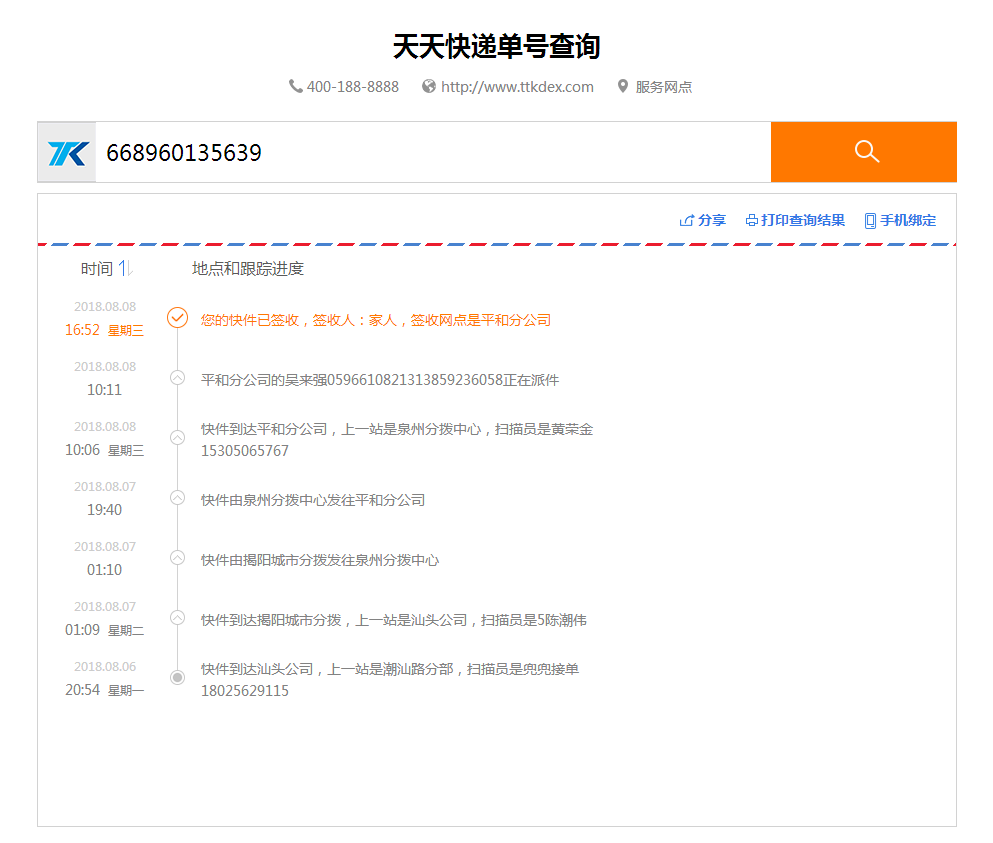Click the orange time 16:52 星期三
The width and height of the screenshot is (993, 843).
(x=104, y=330)
